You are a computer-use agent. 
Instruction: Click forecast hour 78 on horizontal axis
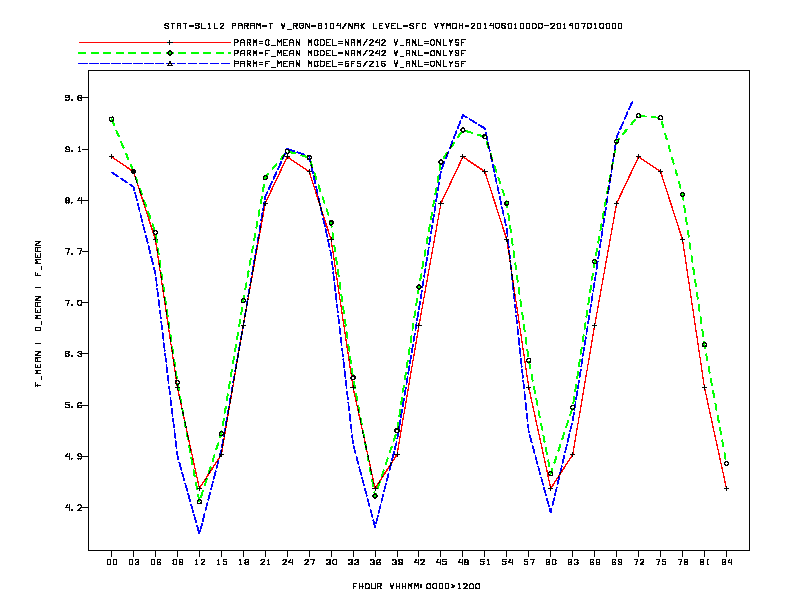[x=682, y=562]
